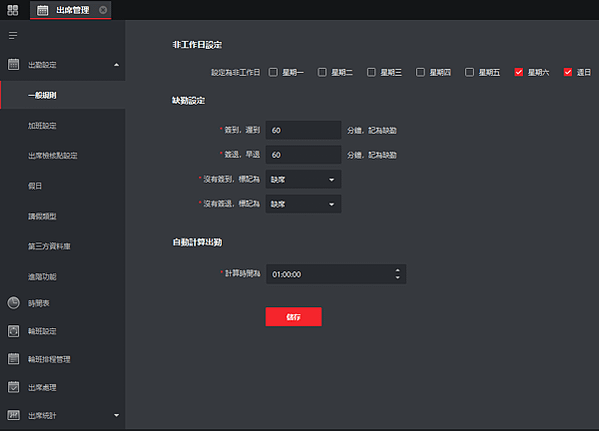599x431 pixels.
Task: Click the red 儲存 save button
Action: point(293,317)
